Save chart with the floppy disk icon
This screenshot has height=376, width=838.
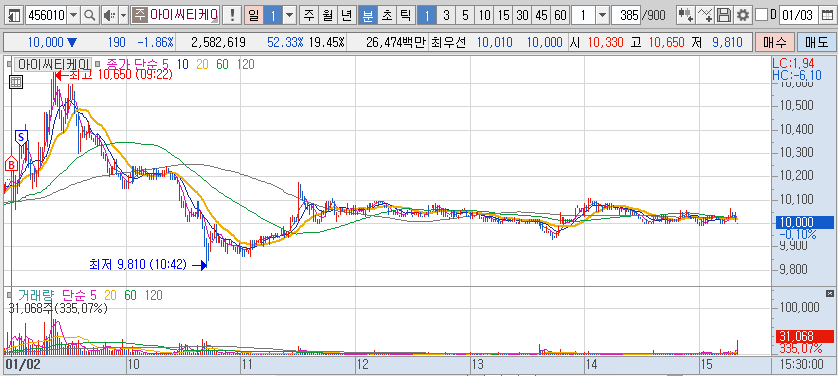click(724, 15)
